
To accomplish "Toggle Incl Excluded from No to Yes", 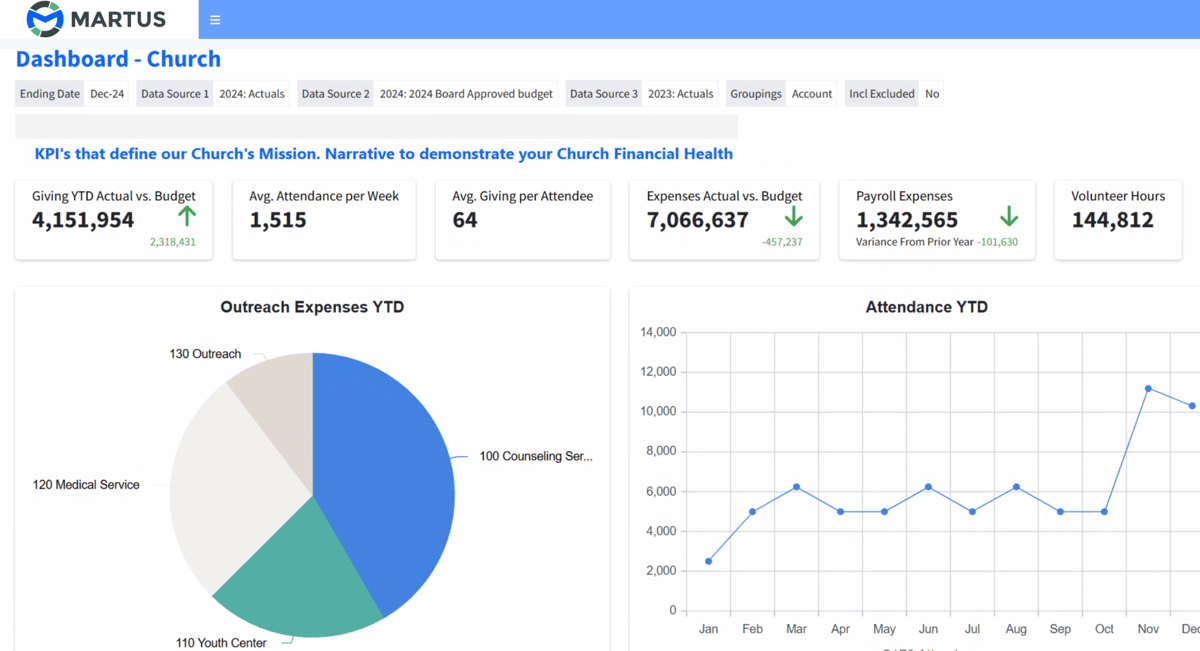I will 932,93.
